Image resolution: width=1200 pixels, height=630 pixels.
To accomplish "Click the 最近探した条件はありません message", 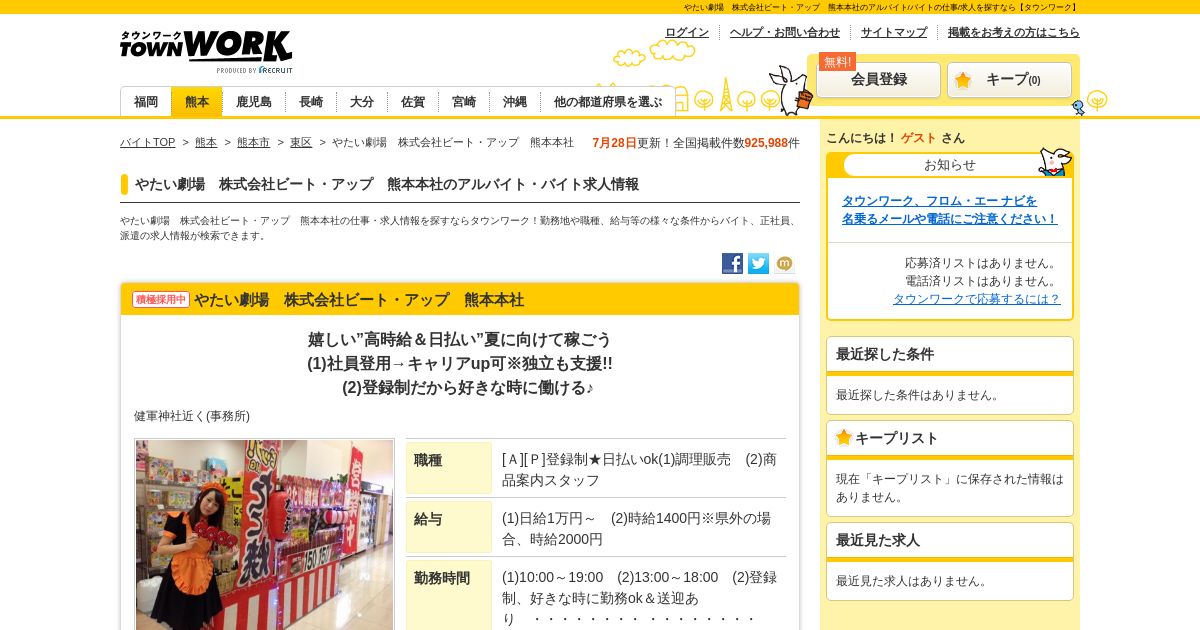I will [919, 395].
